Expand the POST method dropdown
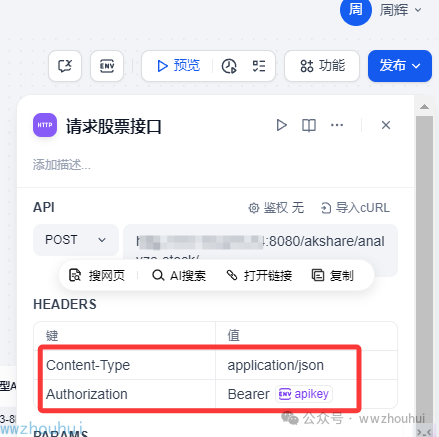The width and height of the screenshot is (439, 437). click(76, 240)
